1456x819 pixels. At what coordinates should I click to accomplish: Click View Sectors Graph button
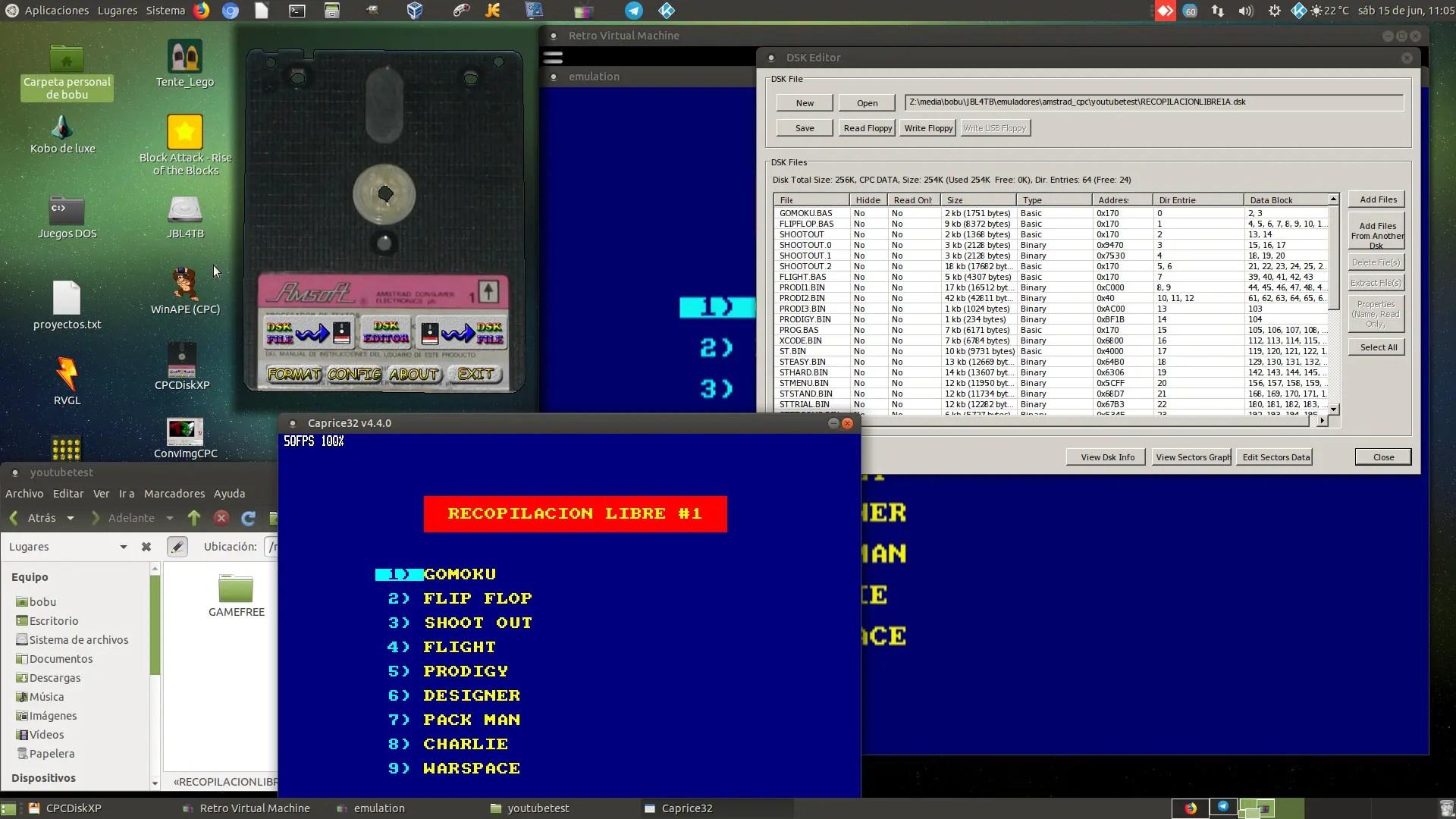click(1192, 457)
